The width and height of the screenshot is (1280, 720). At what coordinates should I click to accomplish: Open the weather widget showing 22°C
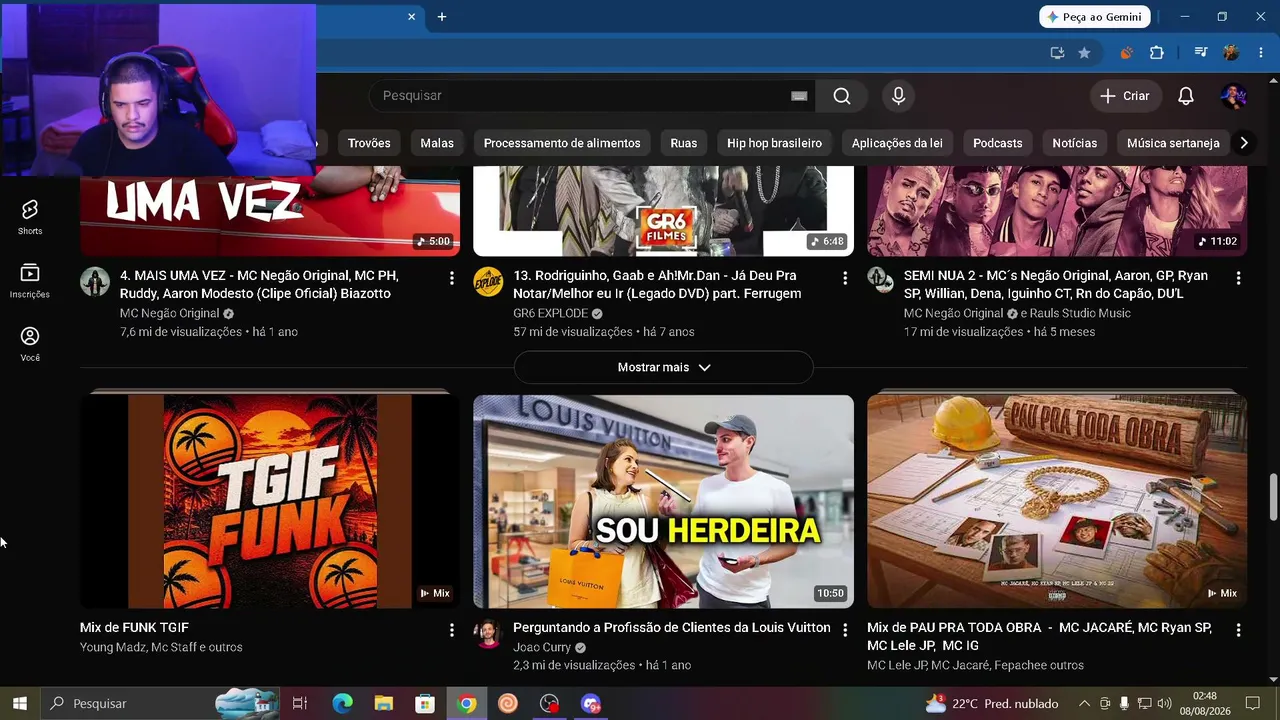tap(992, 704)
